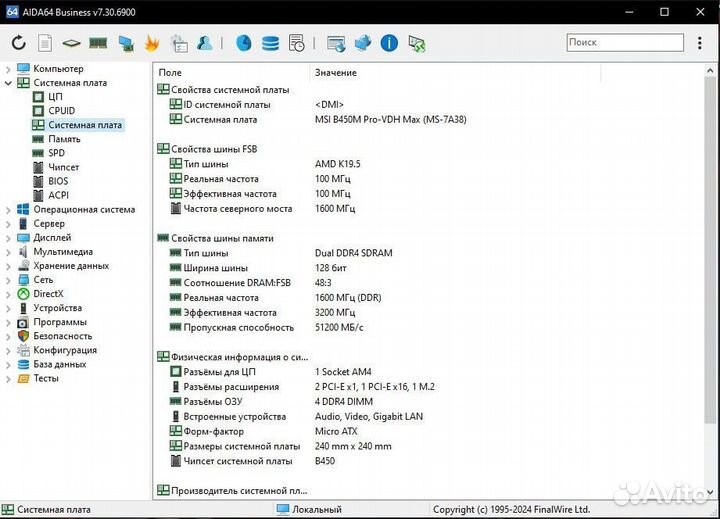Expand the Операционная система node
This screenshot has width=720, height=519.
click(x=9, y=210)
